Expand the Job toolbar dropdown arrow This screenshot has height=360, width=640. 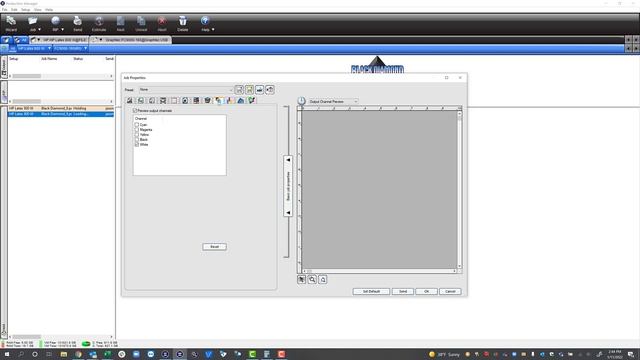pos(40,29)
